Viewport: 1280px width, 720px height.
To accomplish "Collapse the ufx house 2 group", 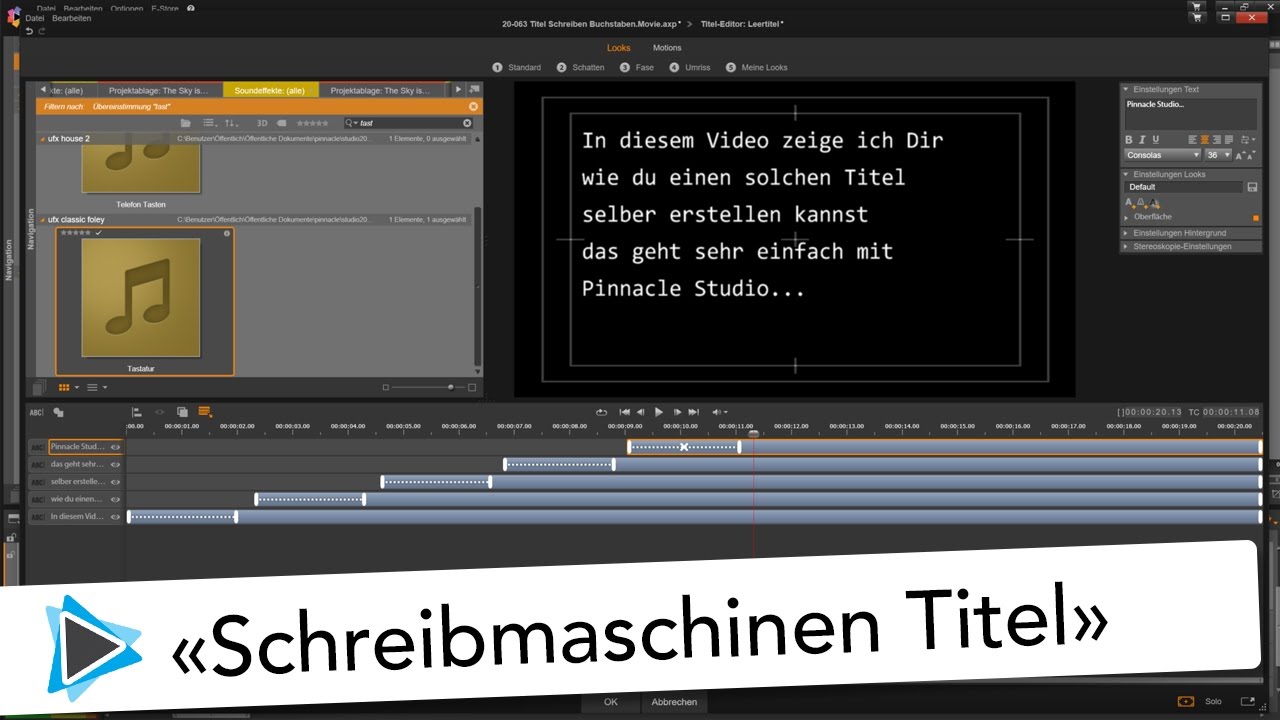I will pos(41,138).
